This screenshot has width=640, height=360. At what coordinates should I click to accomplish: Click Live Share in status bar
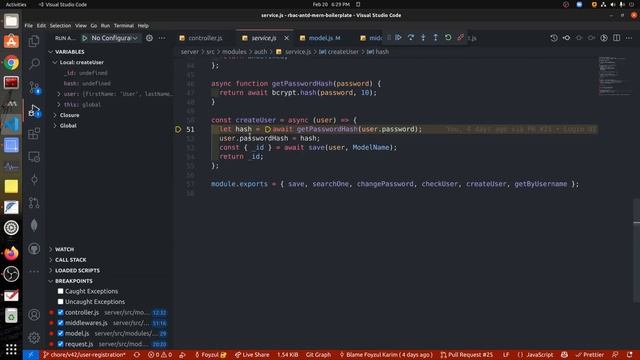(x=252, y=355)
